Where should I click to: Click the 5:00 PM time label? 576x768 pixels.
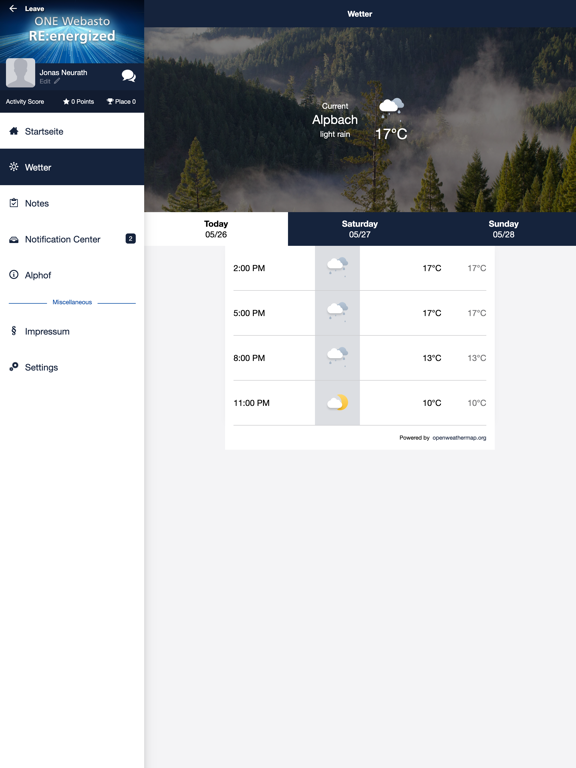pos(249,313)
